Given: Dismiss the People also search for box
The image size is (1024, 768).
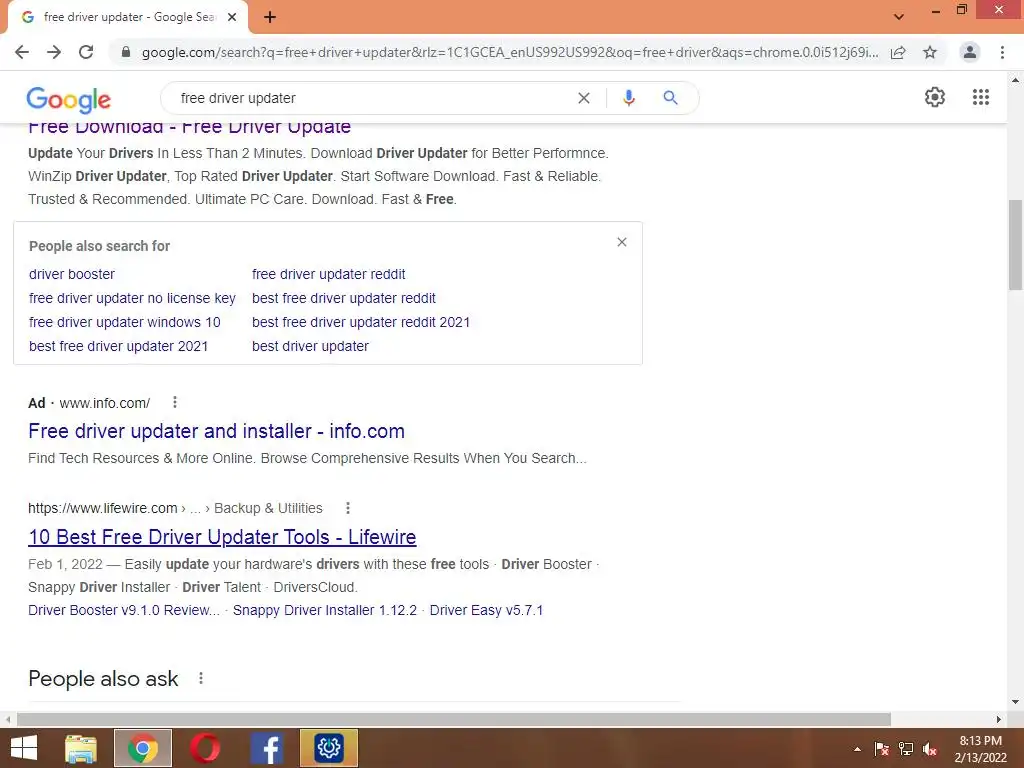Looking at the screenshot, I should pos(622,242).
